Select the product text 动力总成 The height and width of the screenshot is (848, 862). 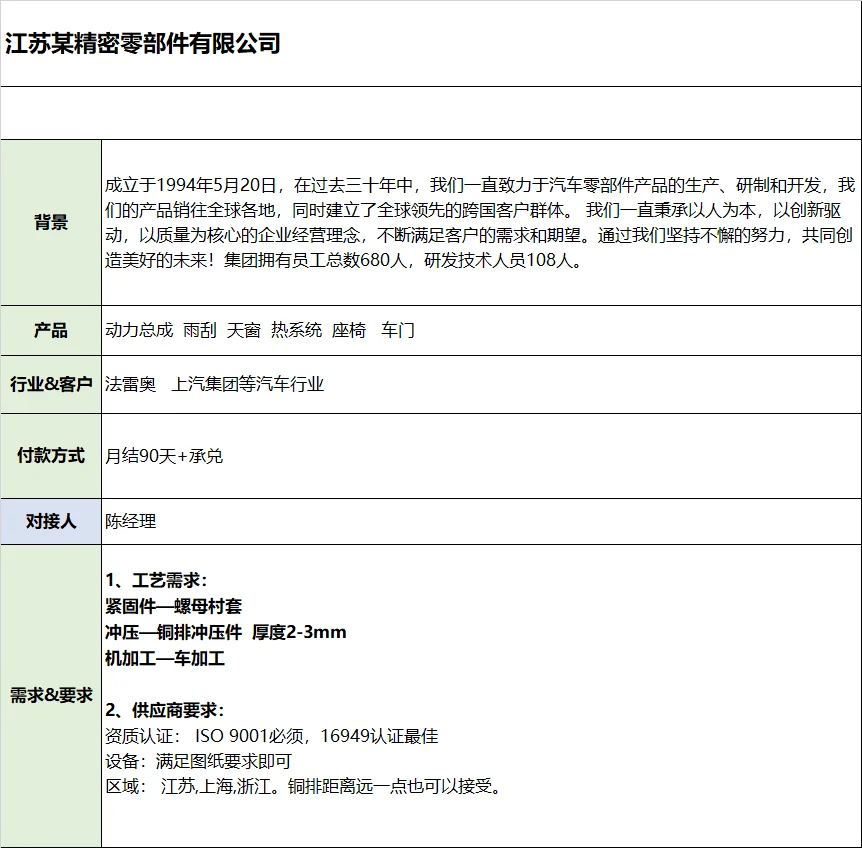138,330
